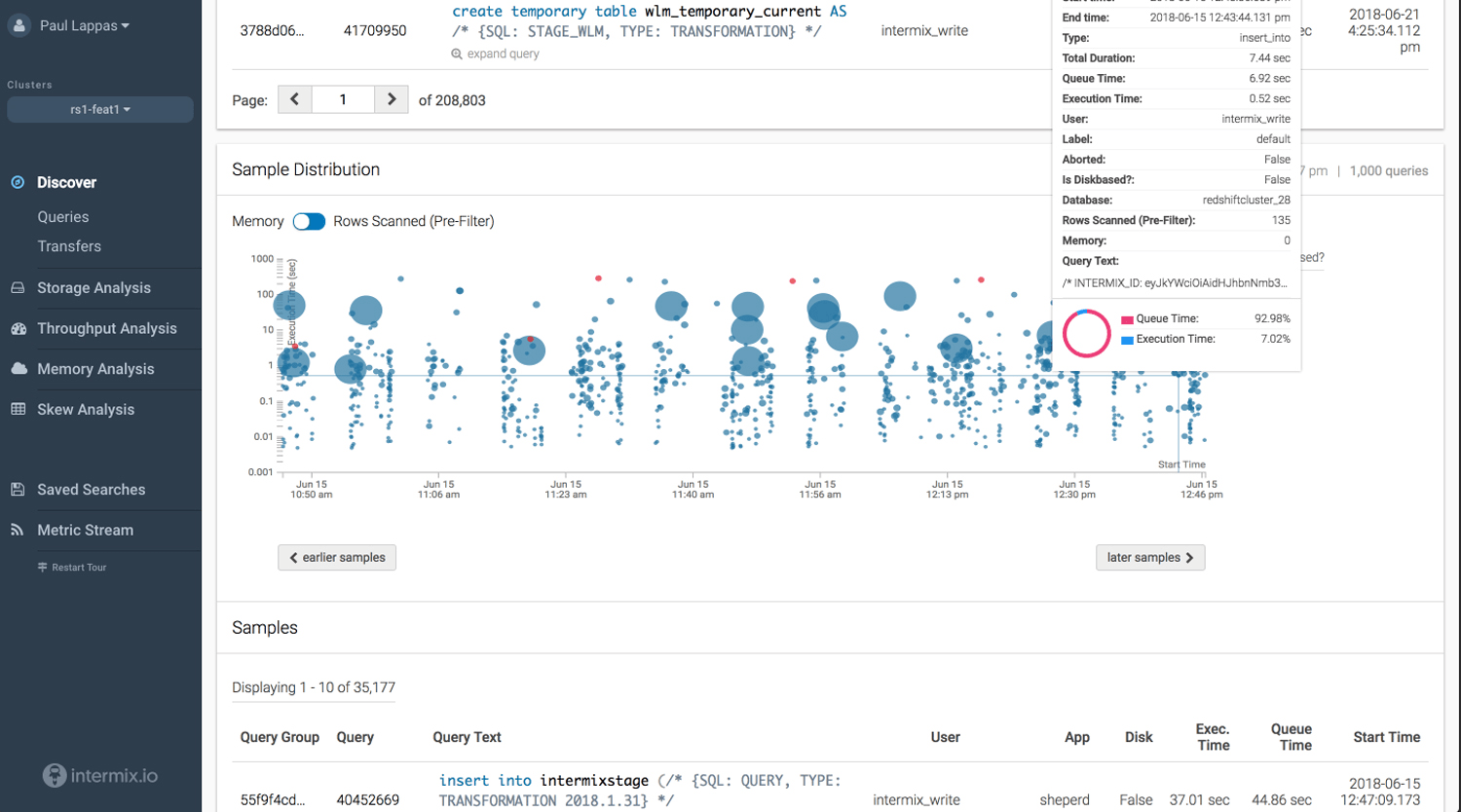This screenshot has width=1461, height=812.
Task: Click query group 3788d06... in top table
Action: coord(272,31)
